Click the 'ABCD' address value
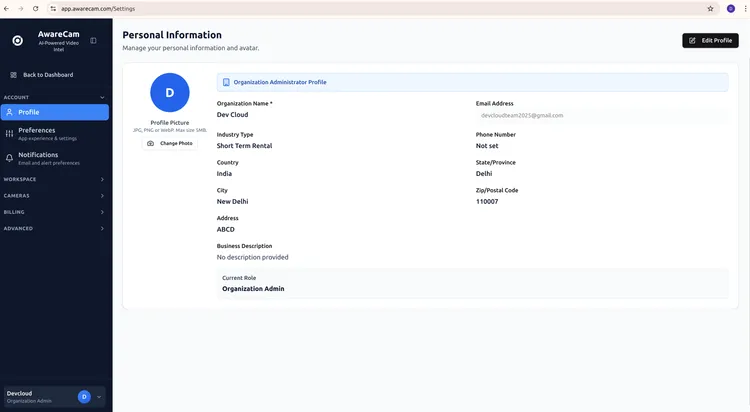The width and height of the screenshot is (750, 412). (226, 230)
